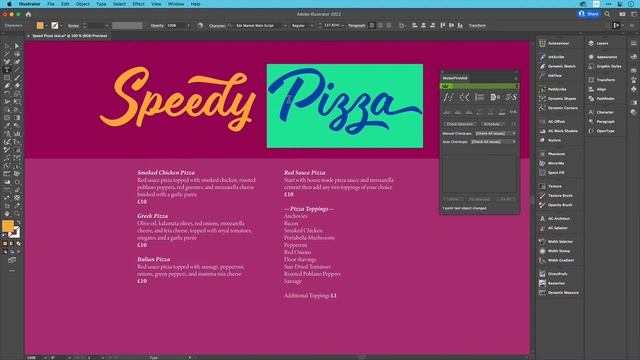Expand the opacity value arrow
This screenshot has height=360, width=640.
(x=189, y=26)
